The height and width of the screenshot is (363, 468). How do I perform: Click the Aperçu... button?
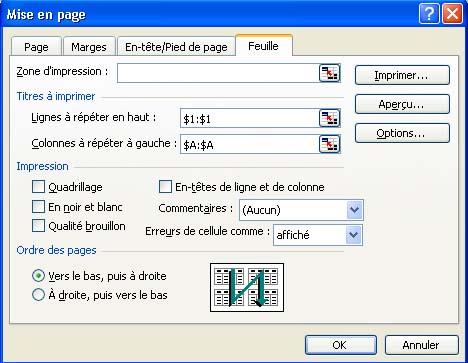click(402, 104)
